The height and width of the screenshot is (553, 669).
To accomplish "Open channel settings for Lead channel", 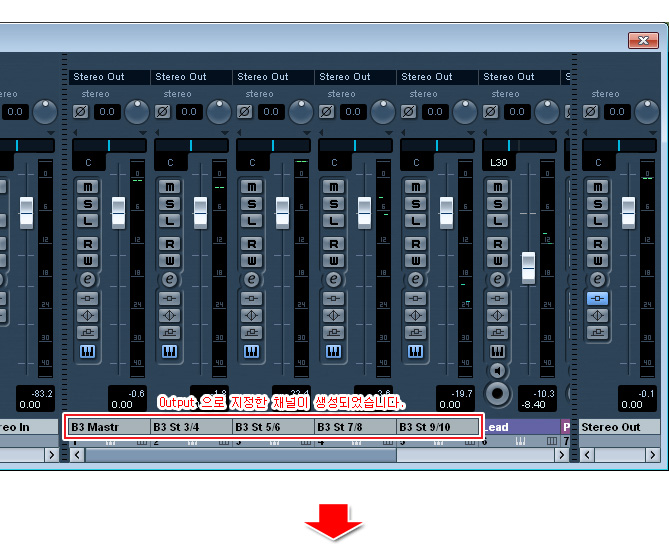I will coord(497,279).
